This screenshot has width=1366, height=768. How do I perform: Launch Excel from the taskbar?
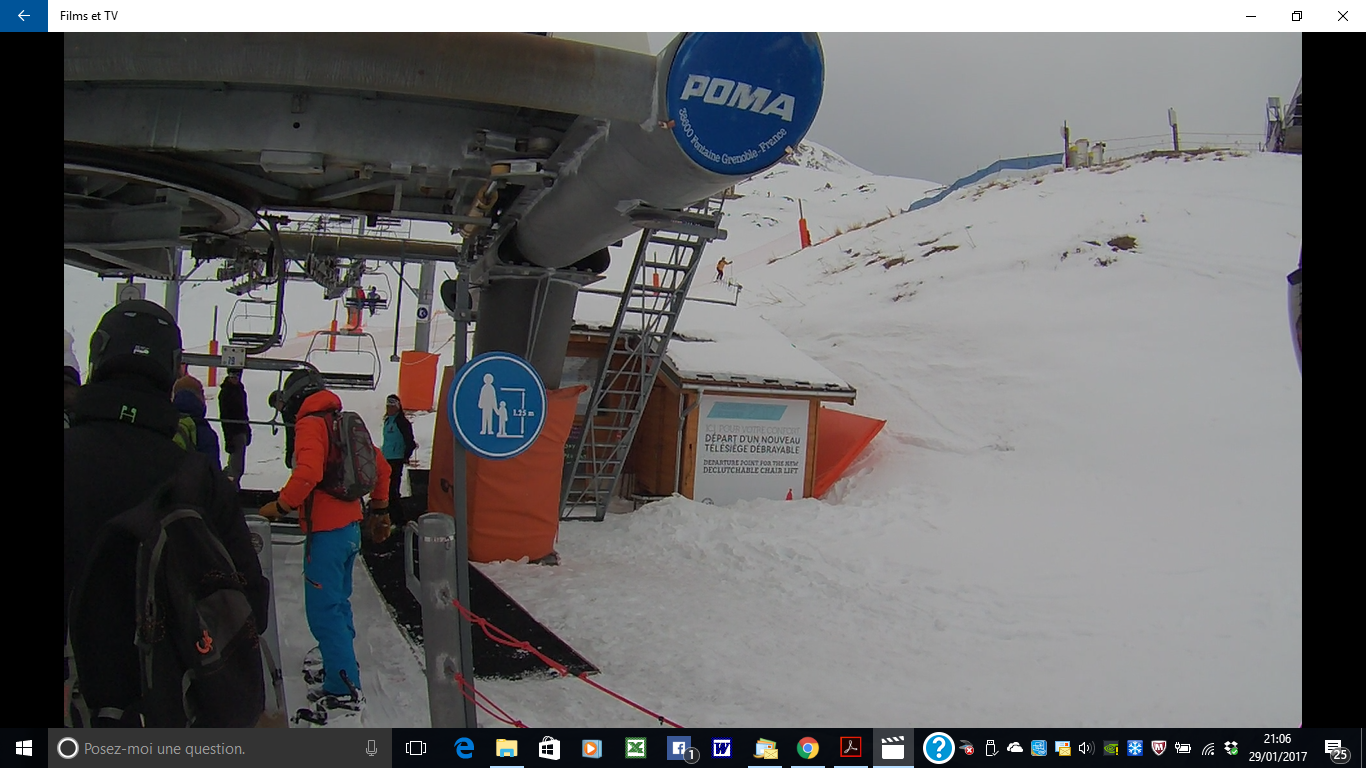pyautogui.click(x=635, y=748)
